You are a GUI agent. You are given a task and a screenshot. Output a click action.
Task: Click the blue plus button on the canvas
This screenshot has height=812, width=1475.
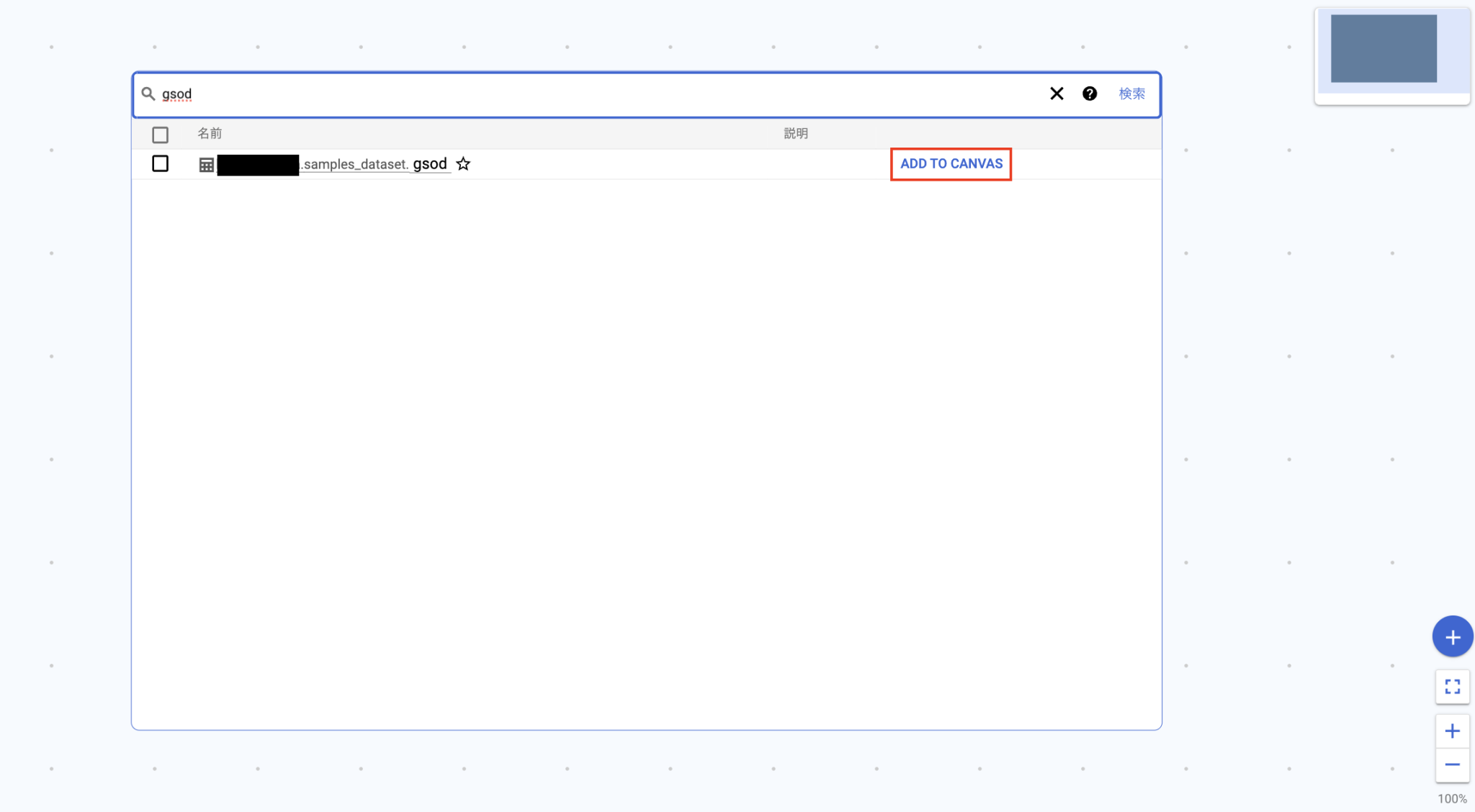pos(1453,636)
